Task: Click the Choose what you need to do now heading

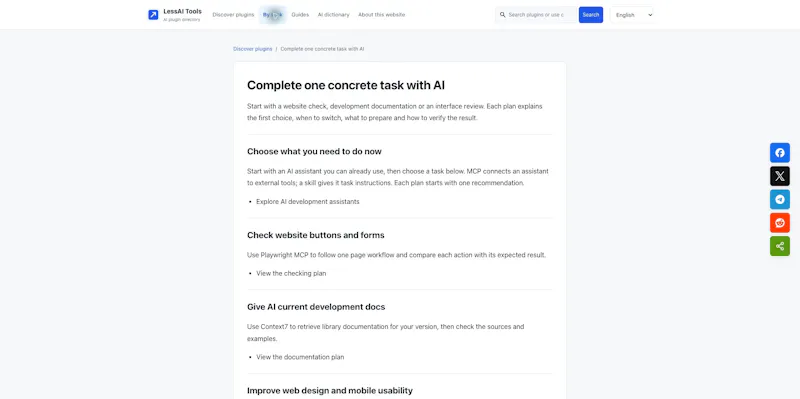Action: point(314,152)
